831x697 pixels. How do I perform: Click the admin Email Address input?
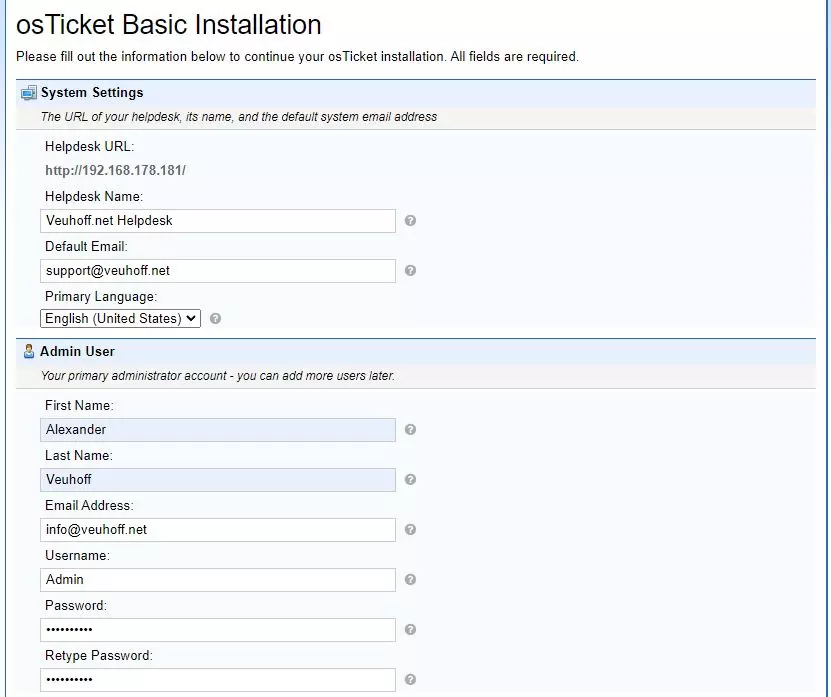[x=218, y=530]
